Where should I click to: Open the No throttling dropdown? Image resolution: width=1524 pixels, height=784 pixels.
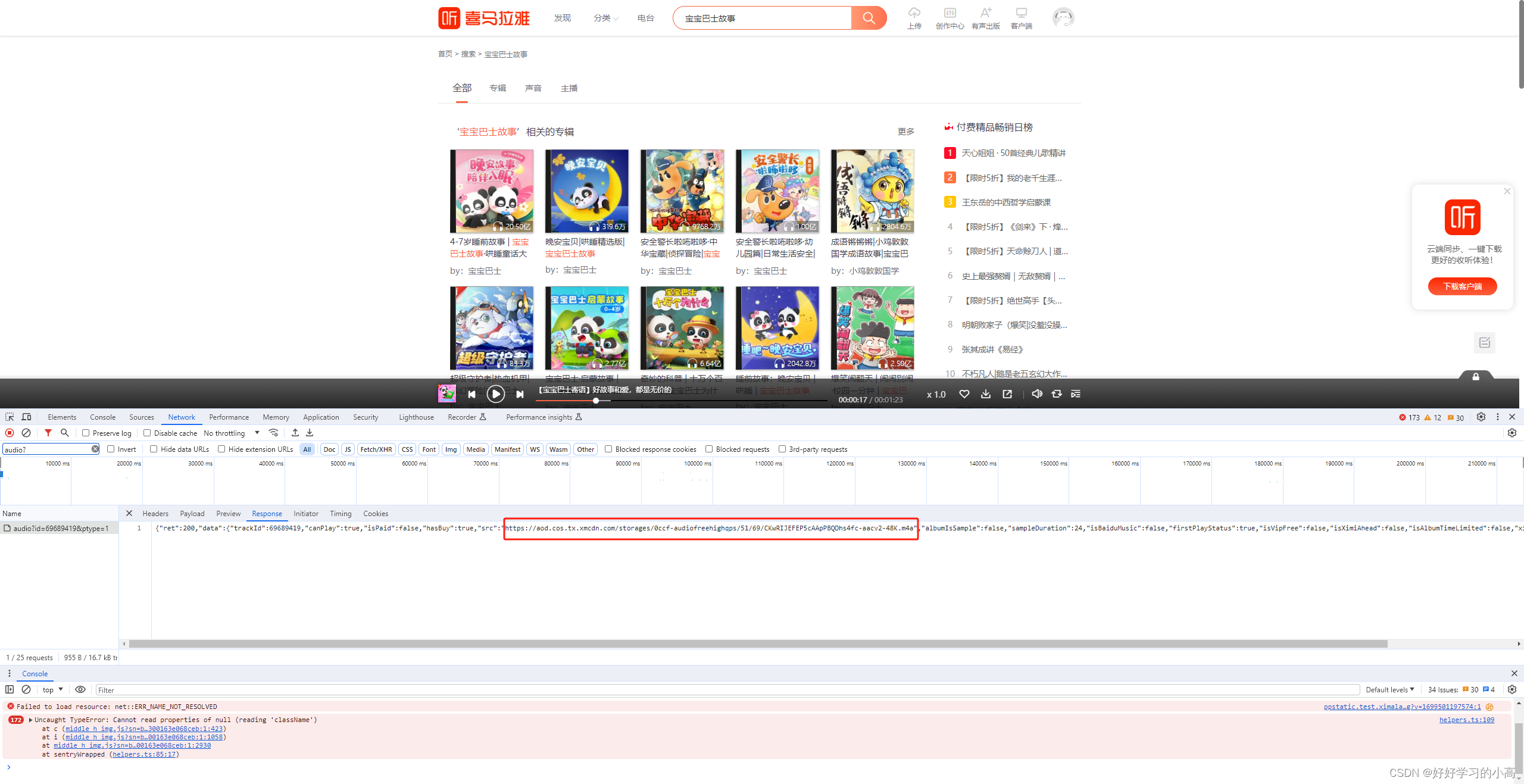(x=232, y=433)
